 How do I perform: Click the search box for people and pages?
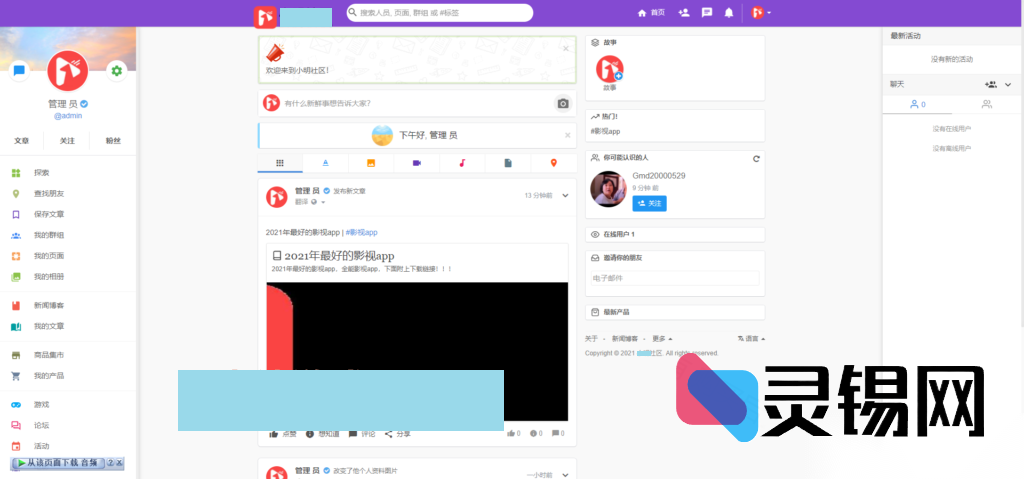(x=440, y=12)
